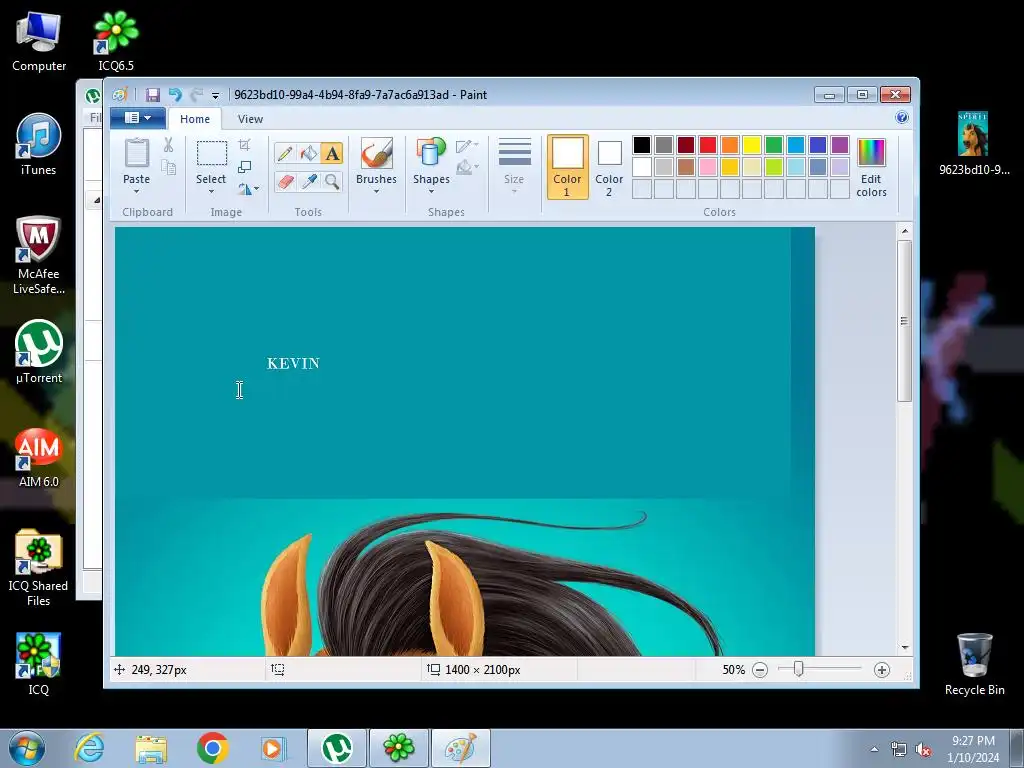Pick the green color swatch
Viewport: 1024px width, 768px height.
774,145
